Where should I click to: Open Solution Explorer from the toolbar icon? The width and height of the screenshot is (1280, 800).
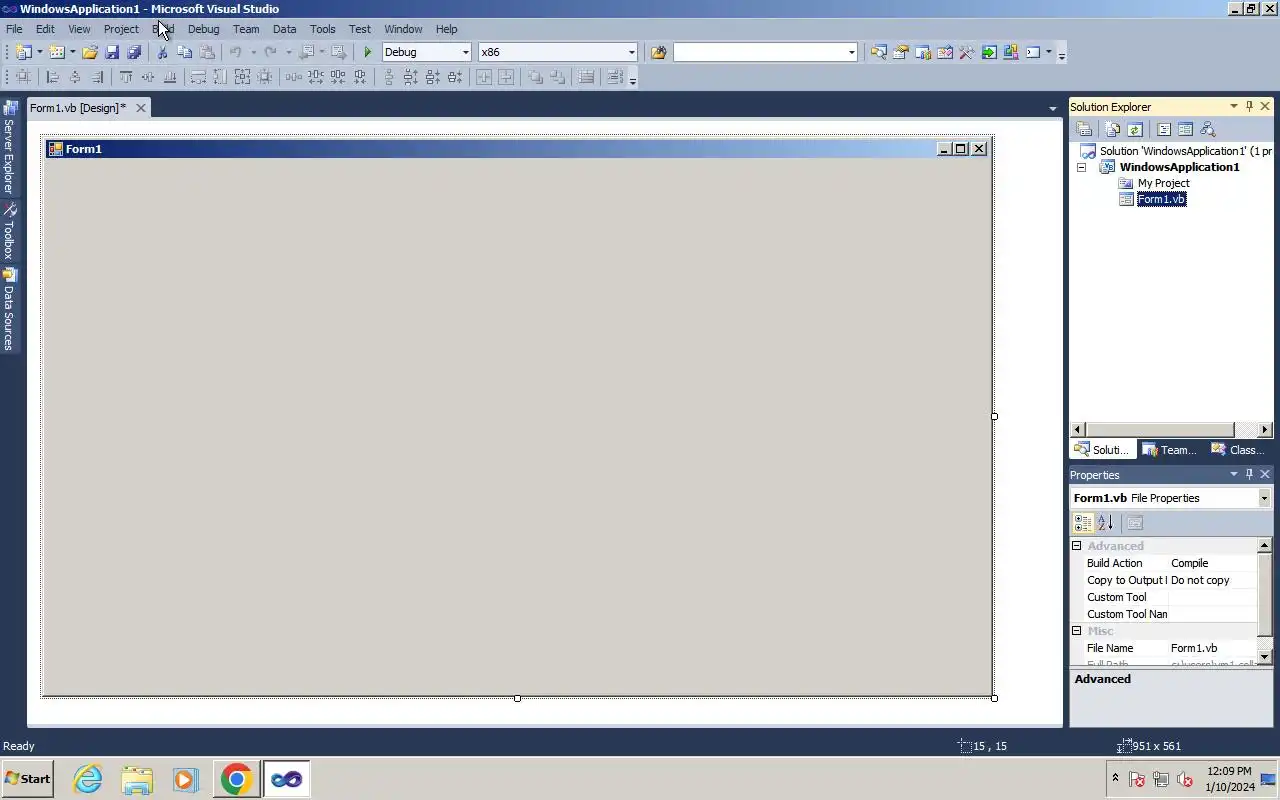coord(878,52)
